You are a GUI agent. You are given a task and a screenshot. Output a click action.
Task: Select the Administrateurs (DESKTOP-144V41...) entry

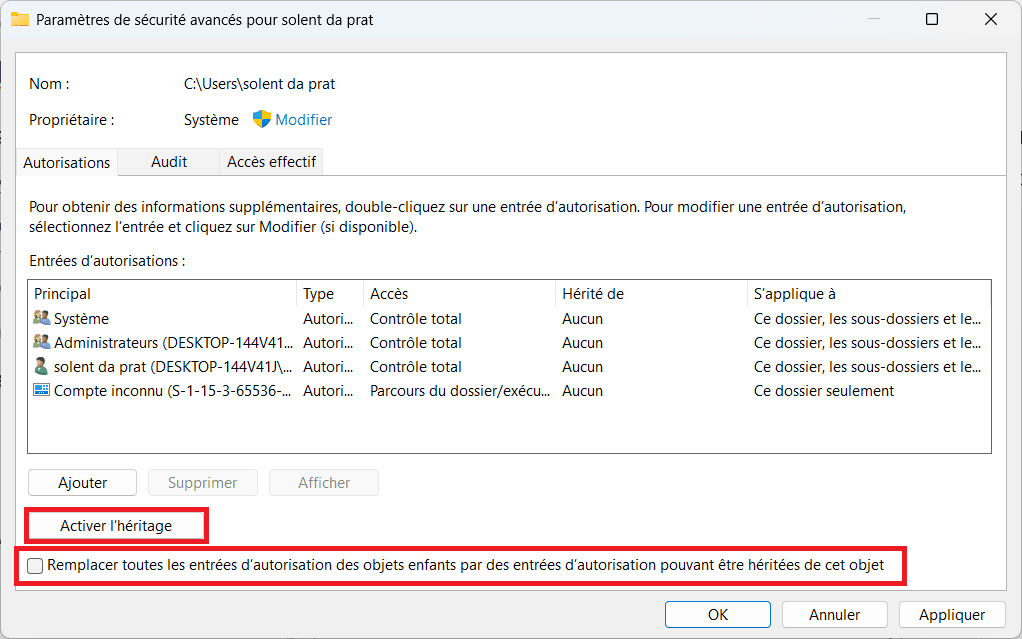[x=509, y=343]
